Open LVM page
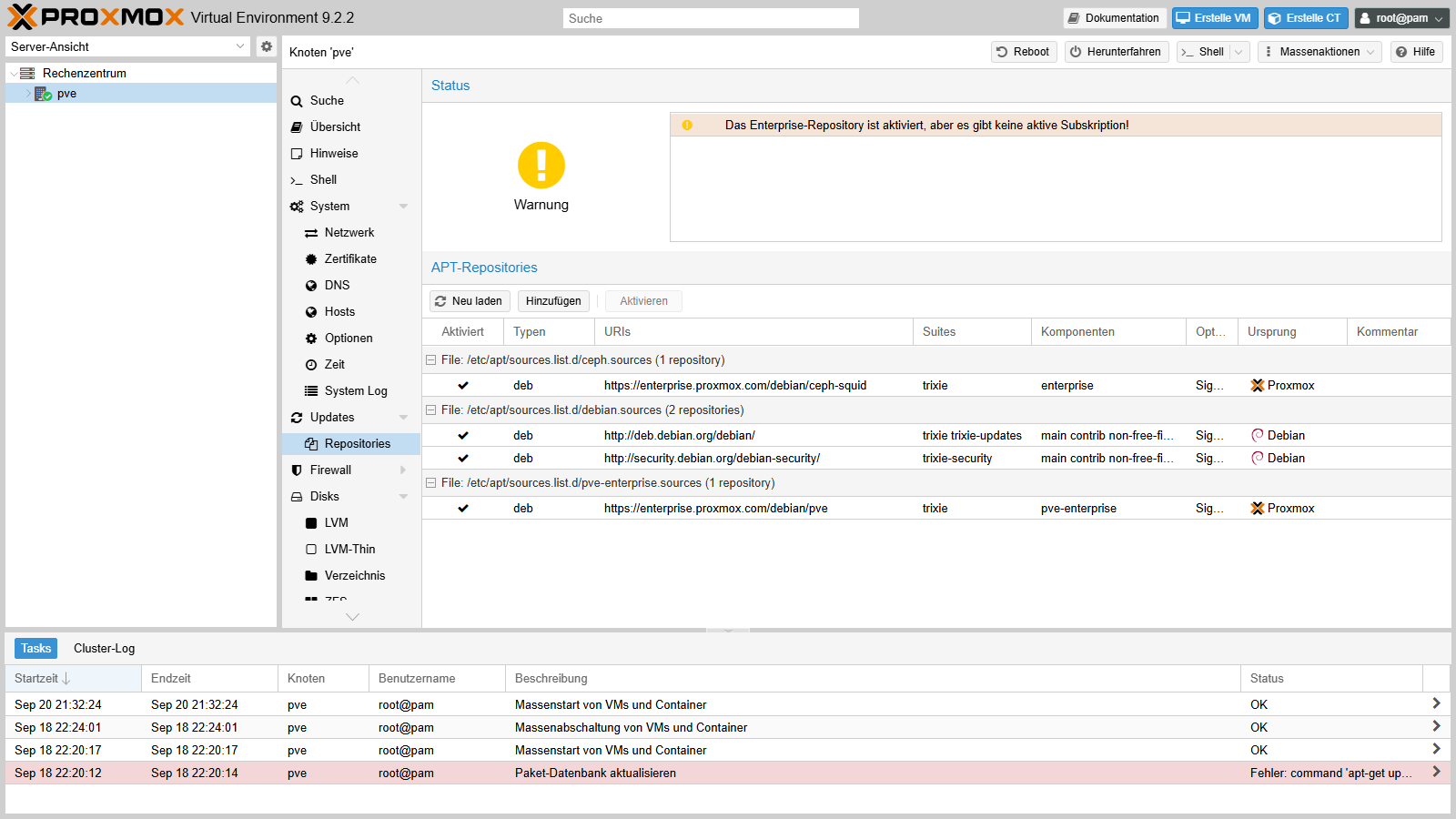Screen dimensions: 1456x819 point(351,522)
